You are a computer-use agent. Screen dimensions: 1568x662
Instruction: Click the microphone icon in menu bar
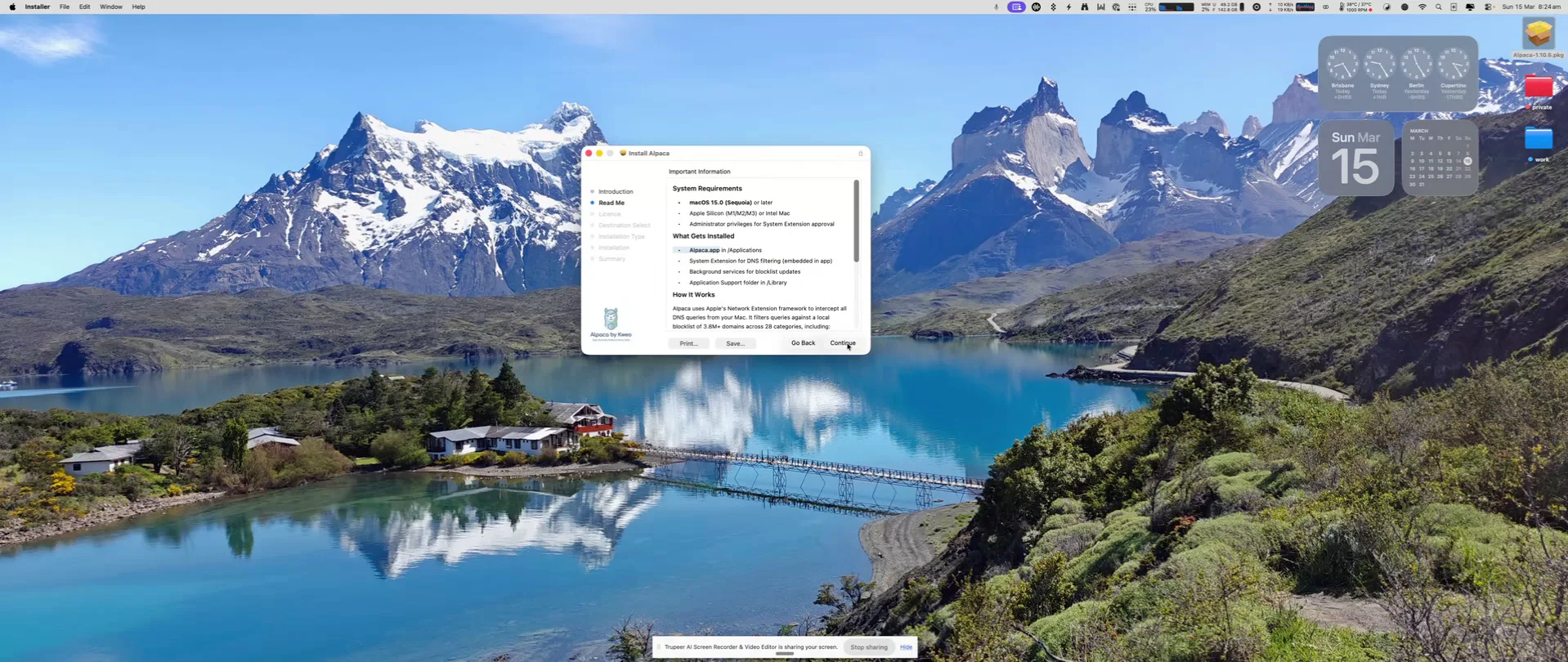[x=996, y=7]
